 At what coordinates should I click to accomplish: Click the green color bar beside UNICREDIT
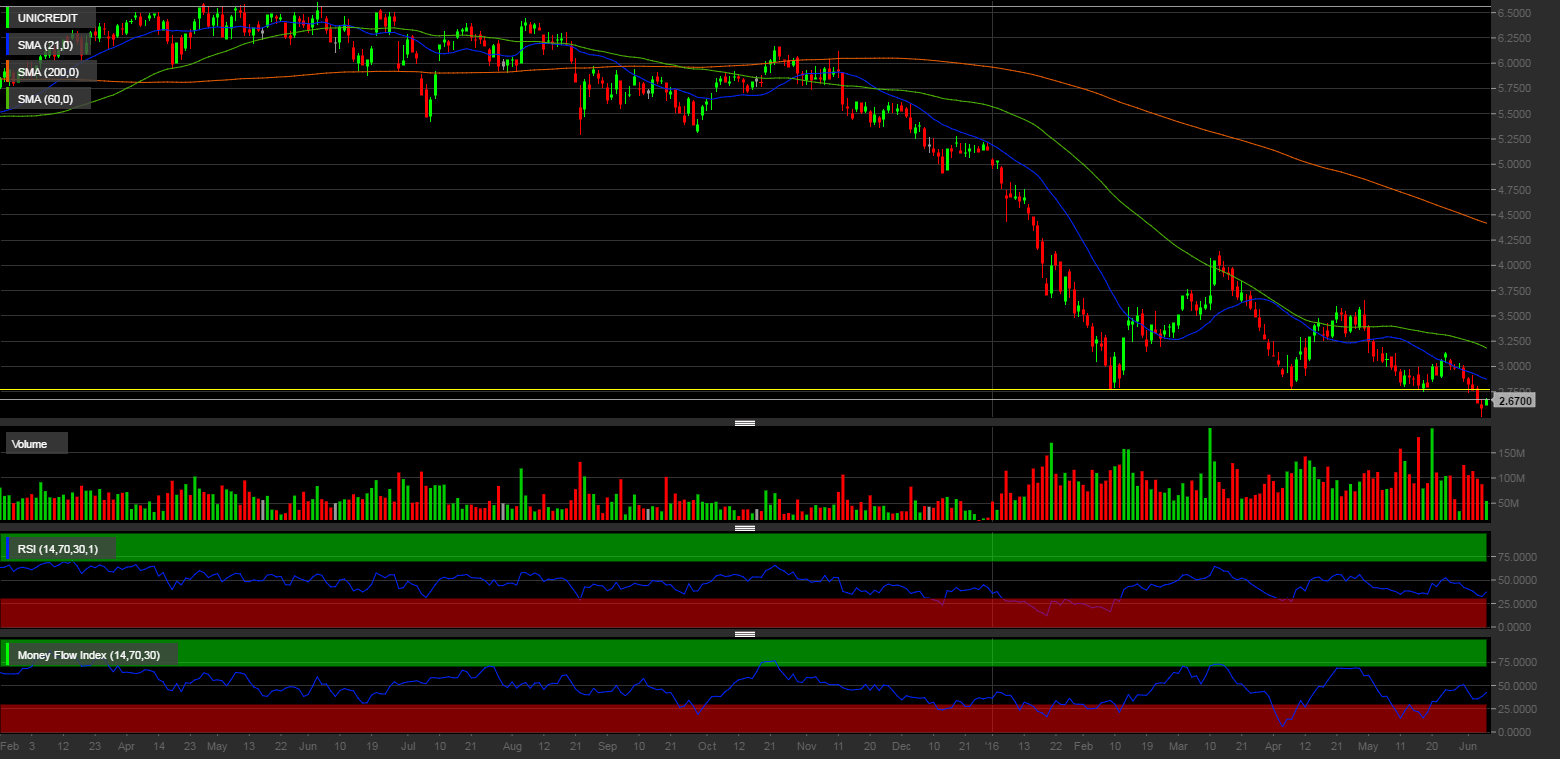[x=10, y=18]
